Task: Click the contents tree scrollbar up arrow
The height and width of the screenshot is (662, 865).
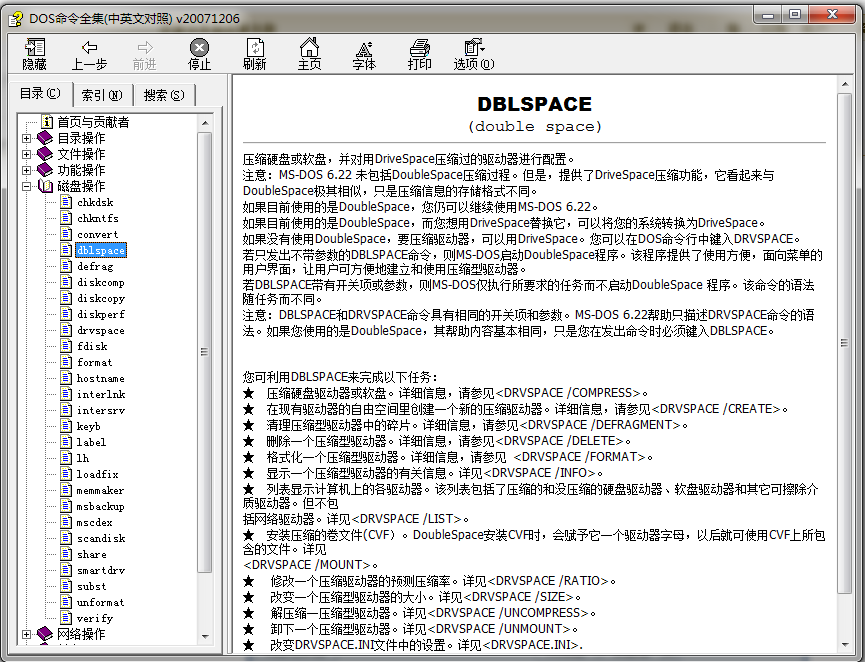Action: pyautogui.click(x=205, y=122)
